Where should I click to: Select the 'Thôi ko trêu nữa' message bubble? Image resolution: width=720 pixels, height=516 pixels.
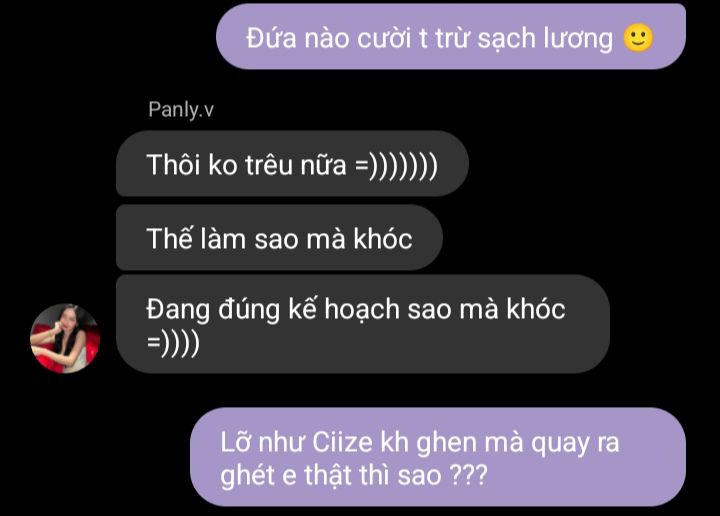292,164
